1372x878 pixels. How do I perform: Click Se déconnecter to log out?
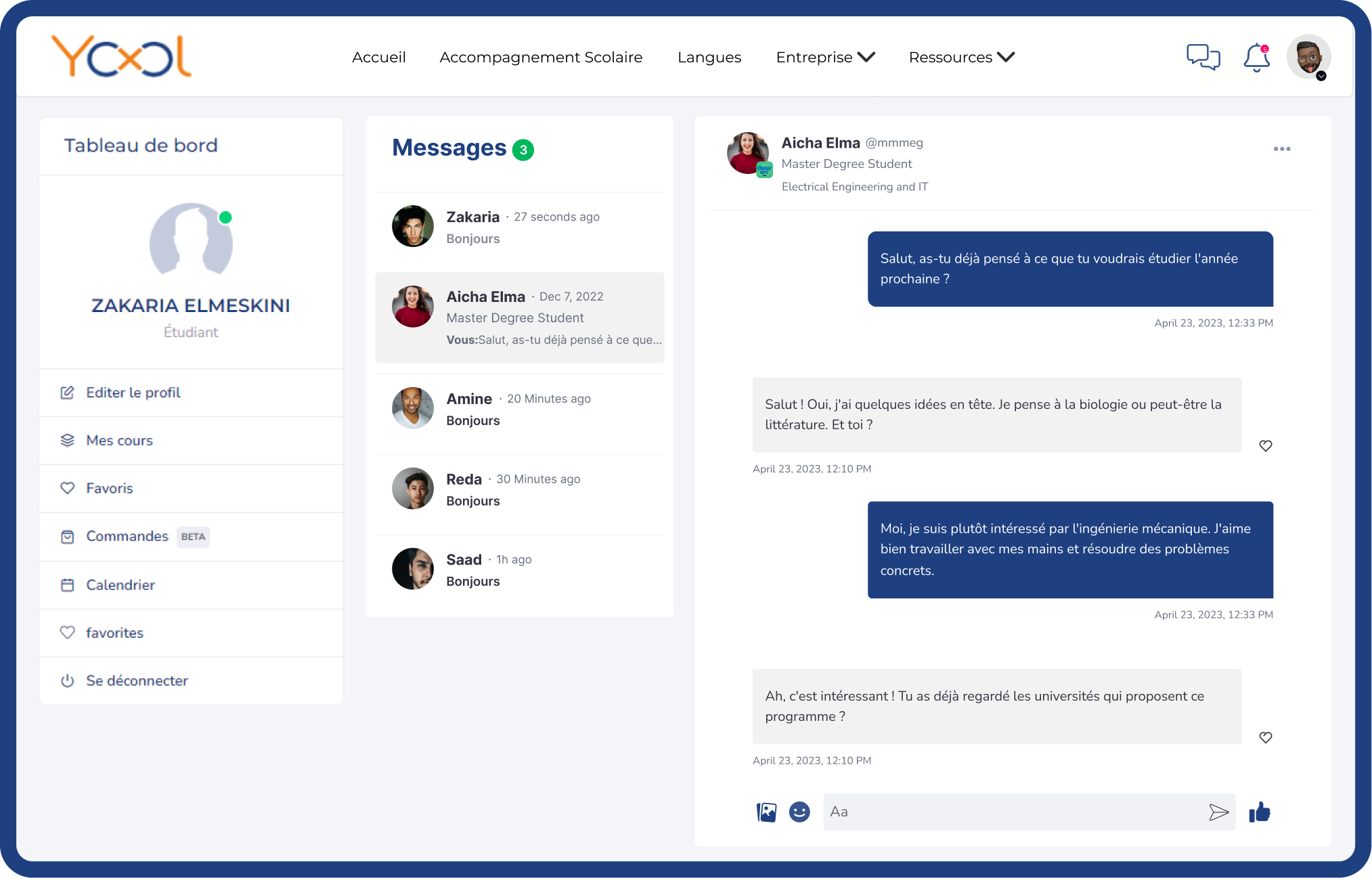137,680
